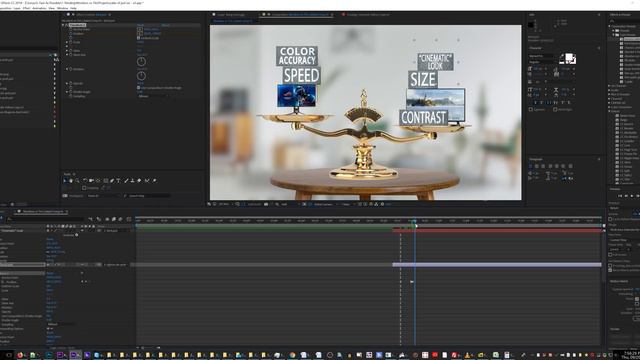This screenshot has height=360, width=640.
Task: Click Anchor Point crosshair picker in Effect Controls
Action: pyautogui.click(x=140, y=29)
